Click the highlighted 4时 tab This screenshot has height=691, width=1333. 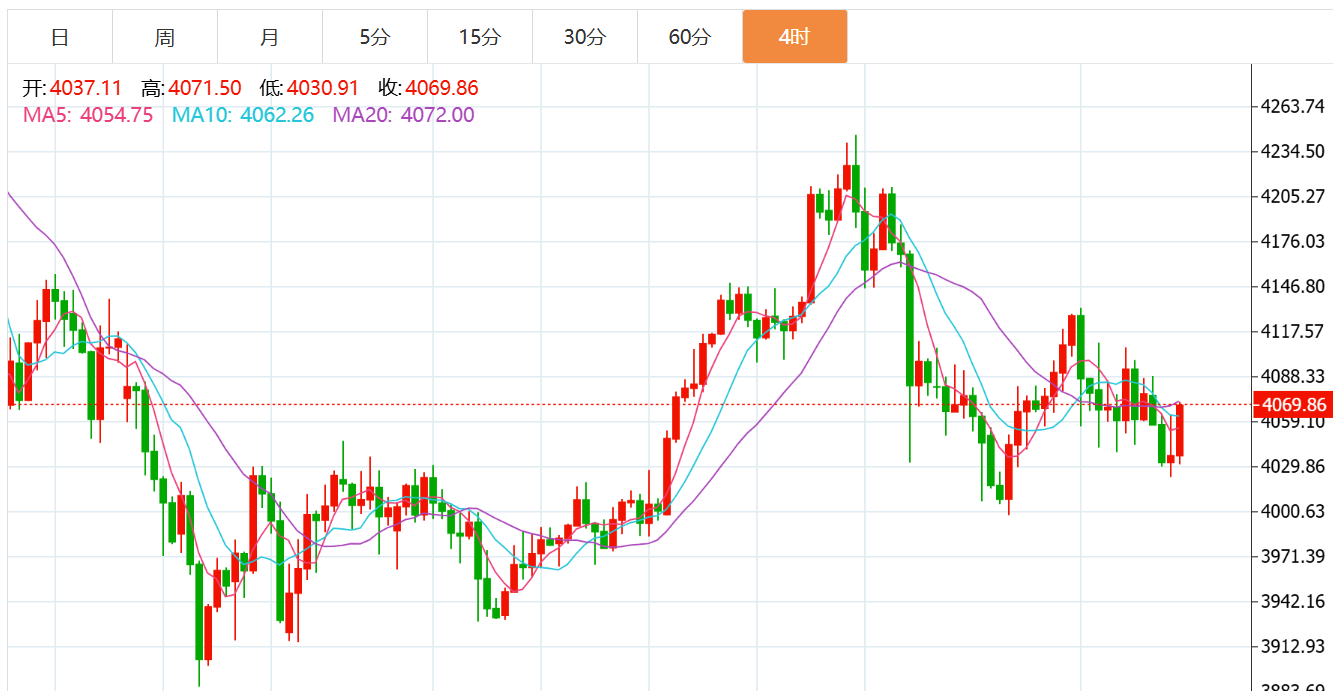coord(795,38)
